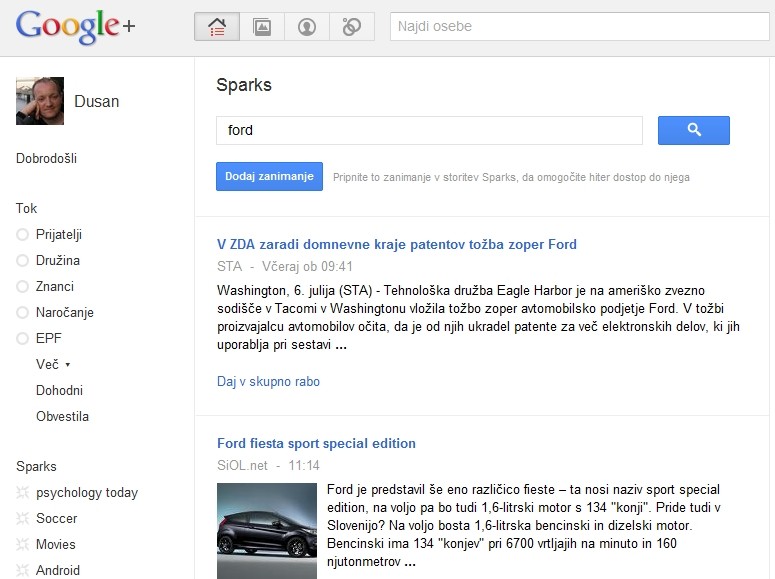This screenshot has height=579, width=775.
Task: Open the Profile icon in top bar
Action: tap(307, 27)
